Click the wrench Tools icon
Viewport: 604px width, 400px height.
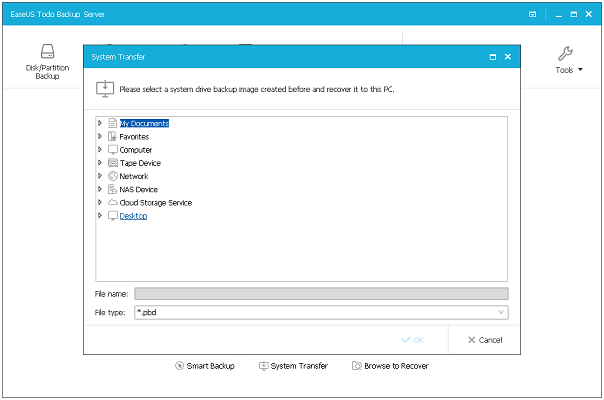[x=565, y=54]
